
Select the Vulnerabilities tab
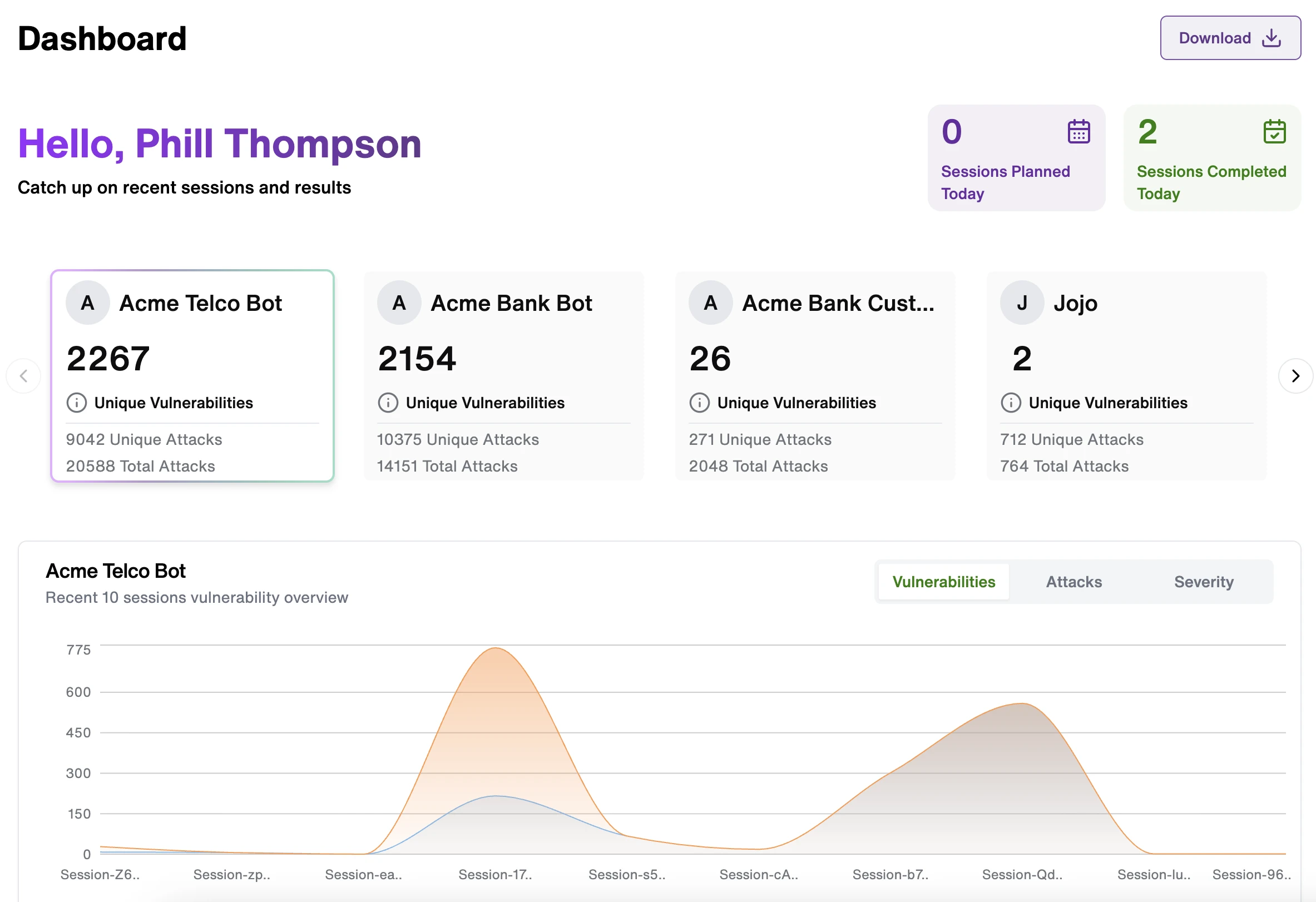coord(943,582)
